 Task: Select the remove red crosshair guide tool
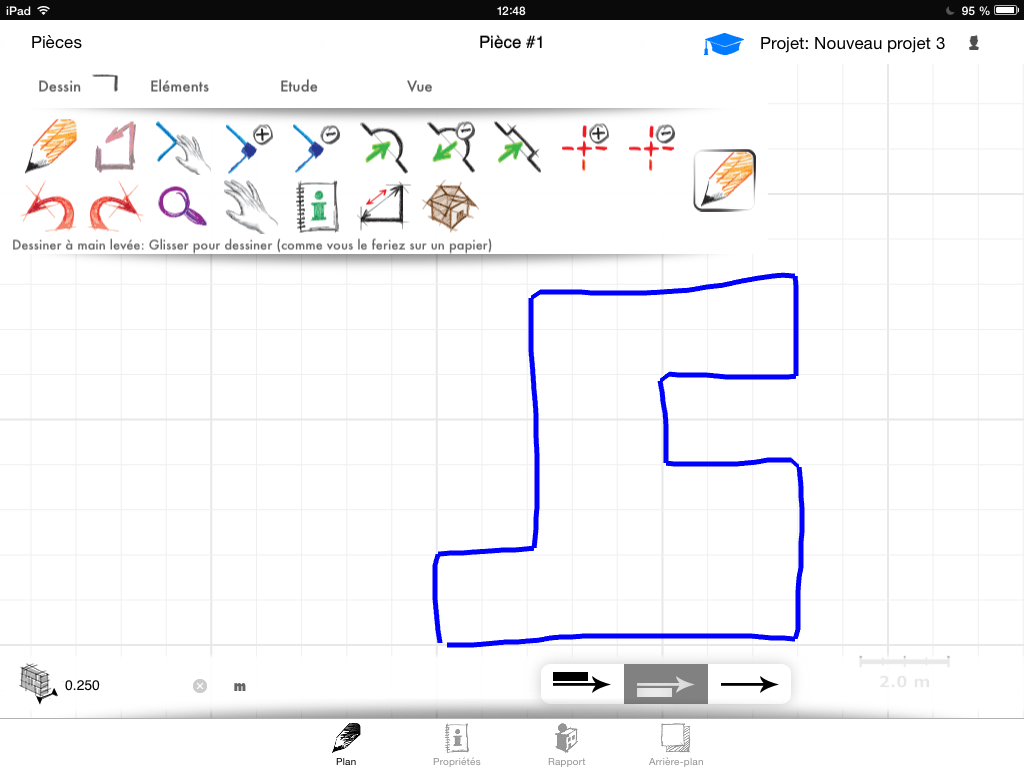point(652,146)
